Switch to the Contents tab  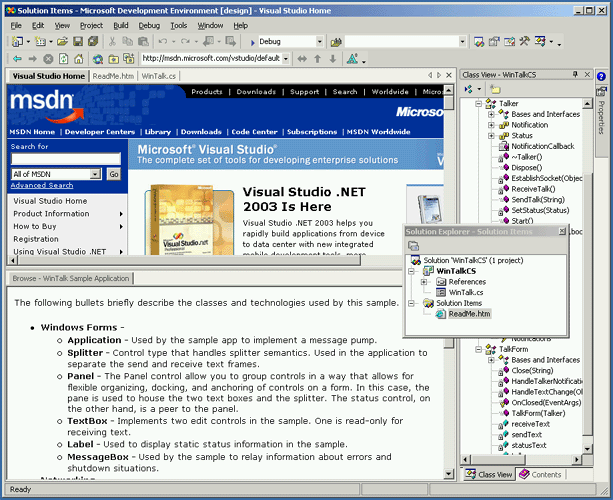coord(540,475)
